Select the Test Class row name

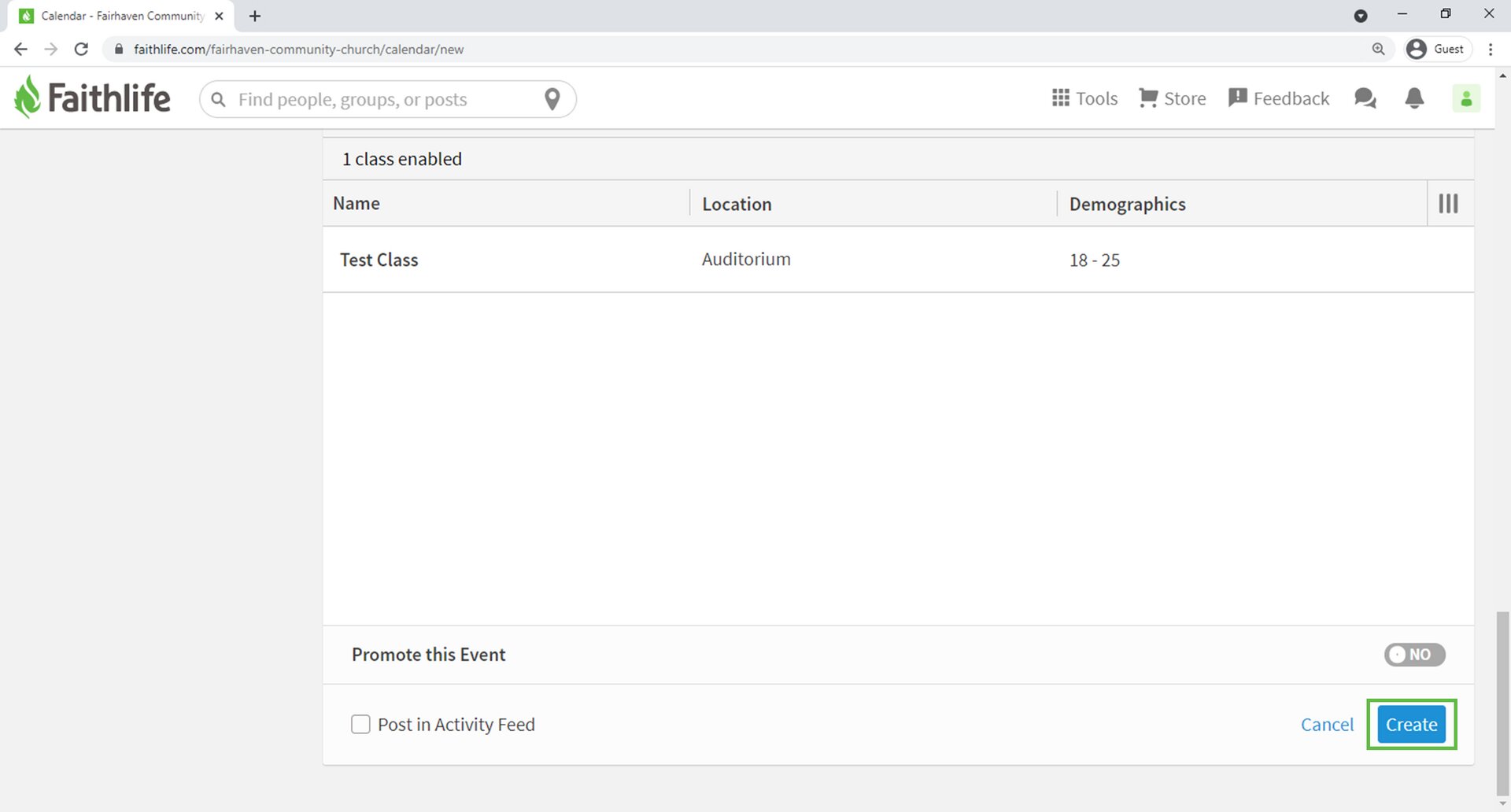pos(379,260)
